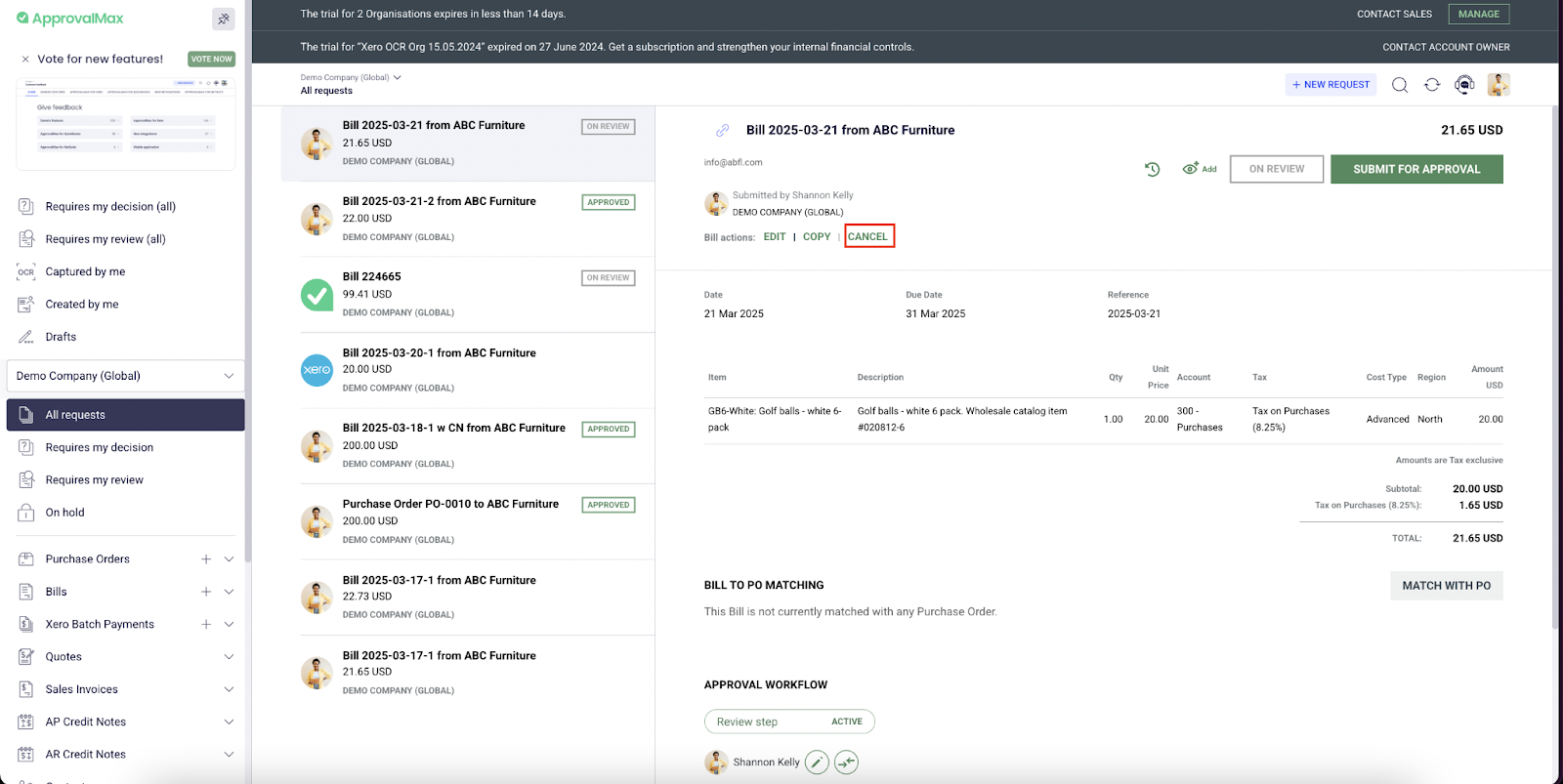1563x784 pixels.
Task: Click the Requires my decision icon under Demo Company
Action: pyautogui.click(x=26, y=447)
